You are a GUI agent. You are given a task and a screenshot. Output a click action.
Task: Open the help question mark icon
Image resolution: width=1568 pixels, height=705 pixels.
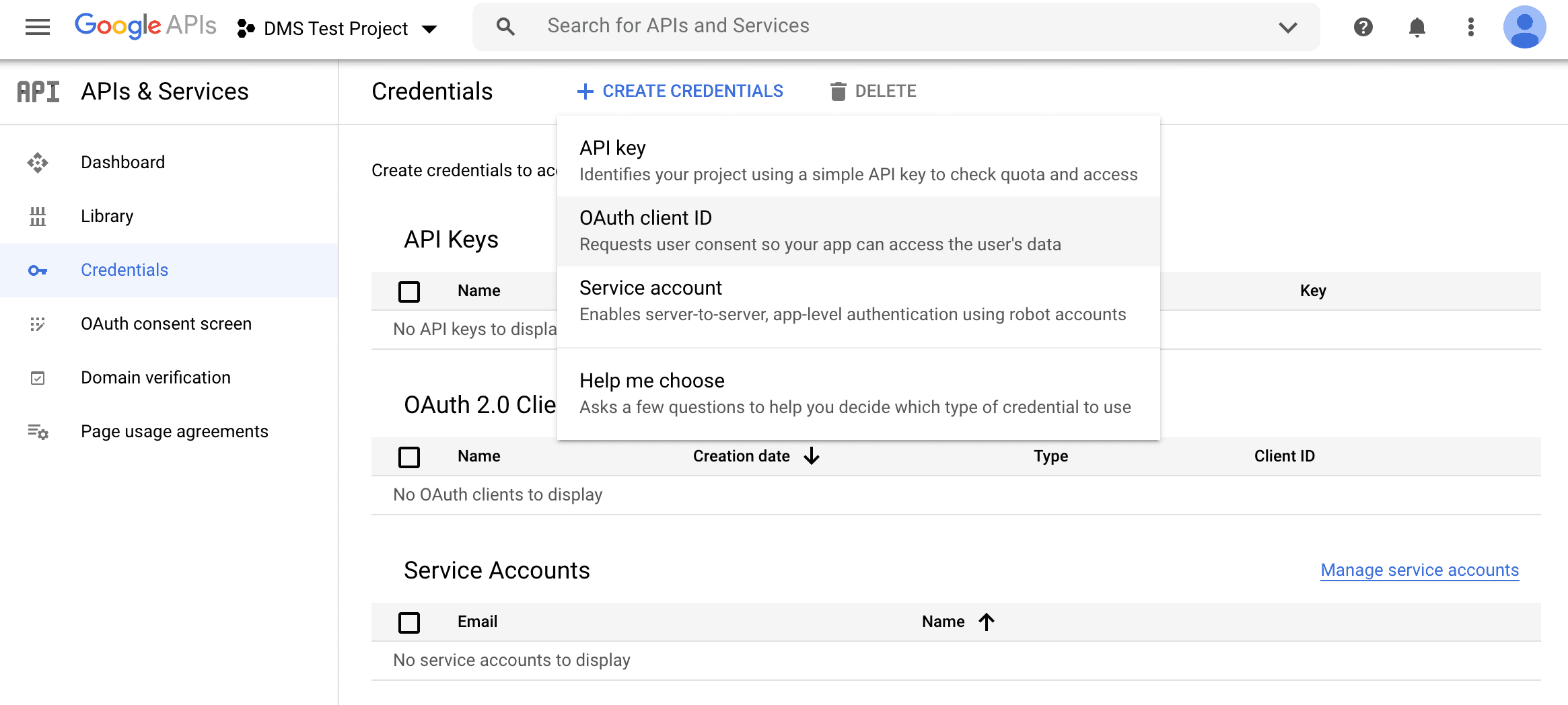(x=1363, y=27)
